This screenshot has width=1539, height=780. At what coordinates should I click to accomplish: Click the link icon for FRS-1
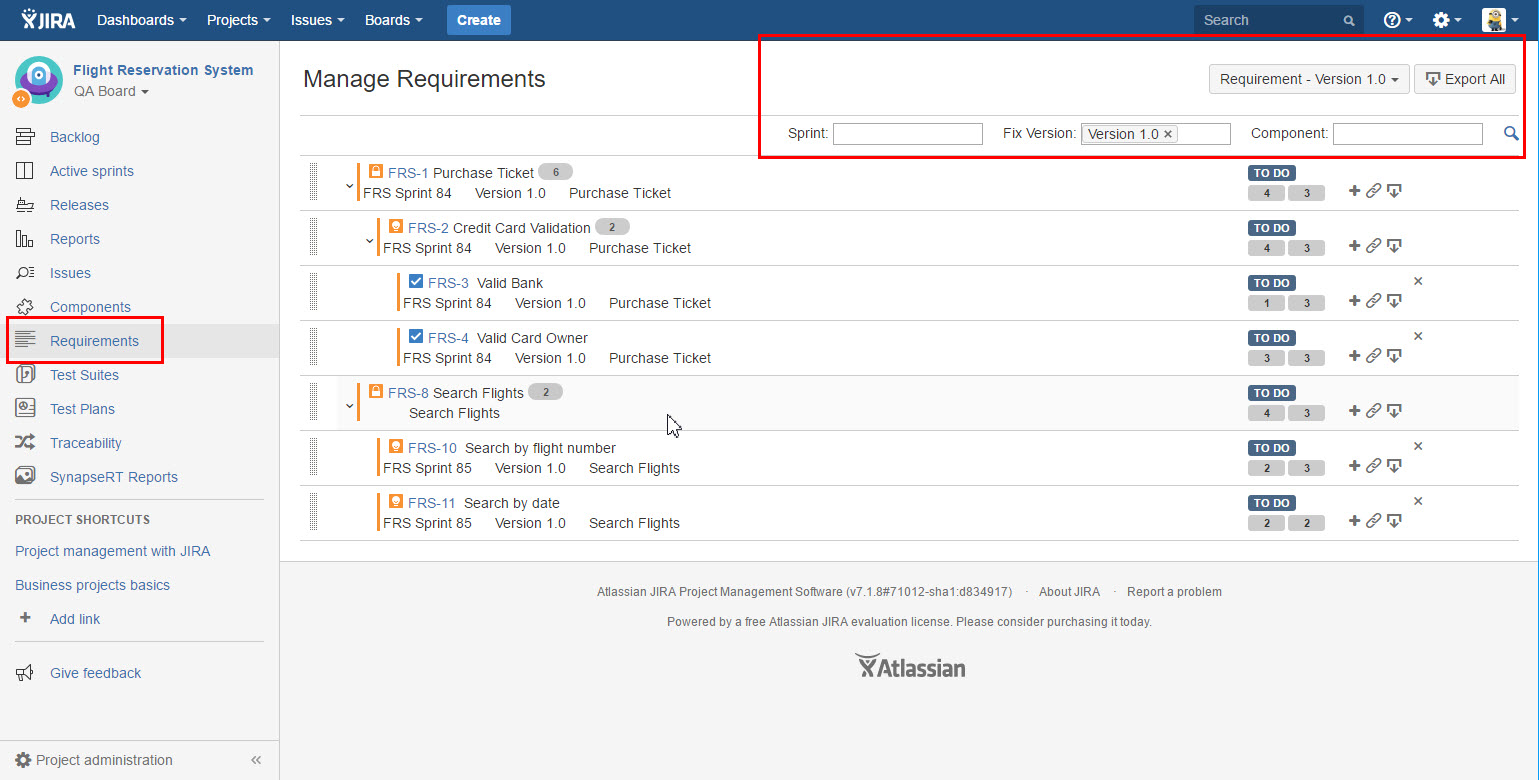point(1374,191)
